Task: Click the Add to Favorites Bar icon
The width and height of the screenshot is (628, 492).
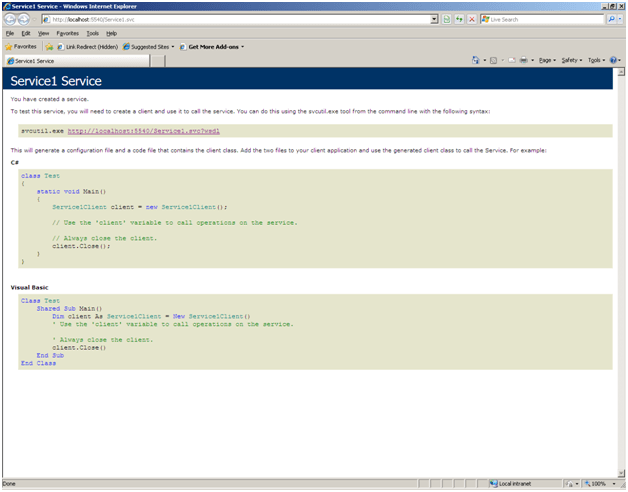Action: point(49,46)
